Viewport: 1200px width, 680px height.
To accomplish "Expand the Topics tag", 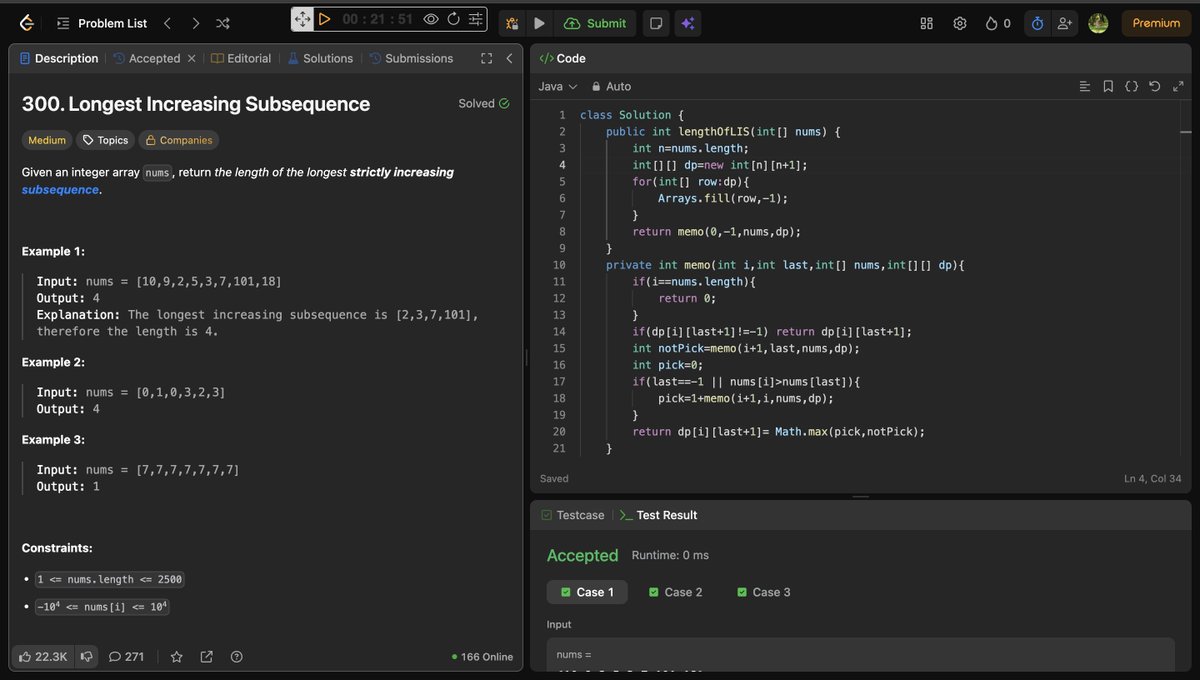I will (x=105, y=140).
